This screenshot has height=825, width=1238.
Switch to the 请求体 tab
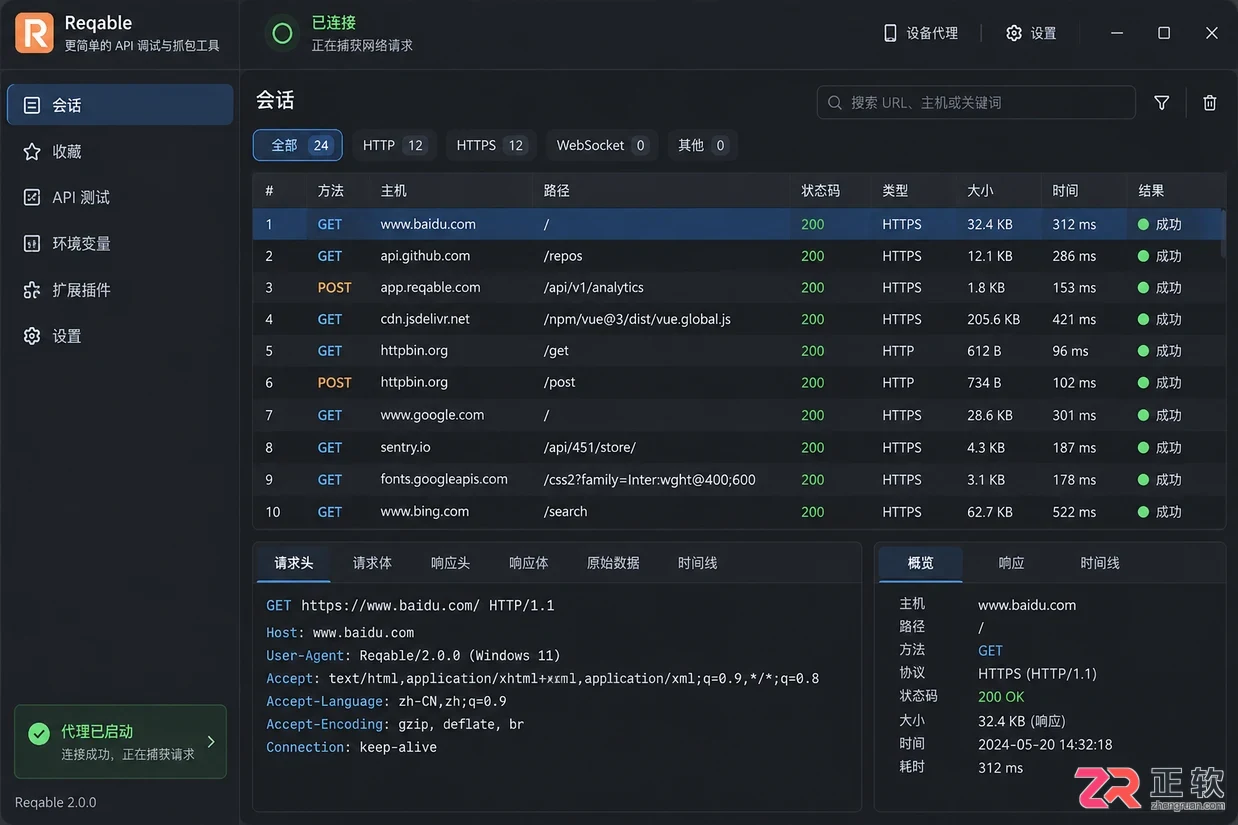tap(372, 563)
